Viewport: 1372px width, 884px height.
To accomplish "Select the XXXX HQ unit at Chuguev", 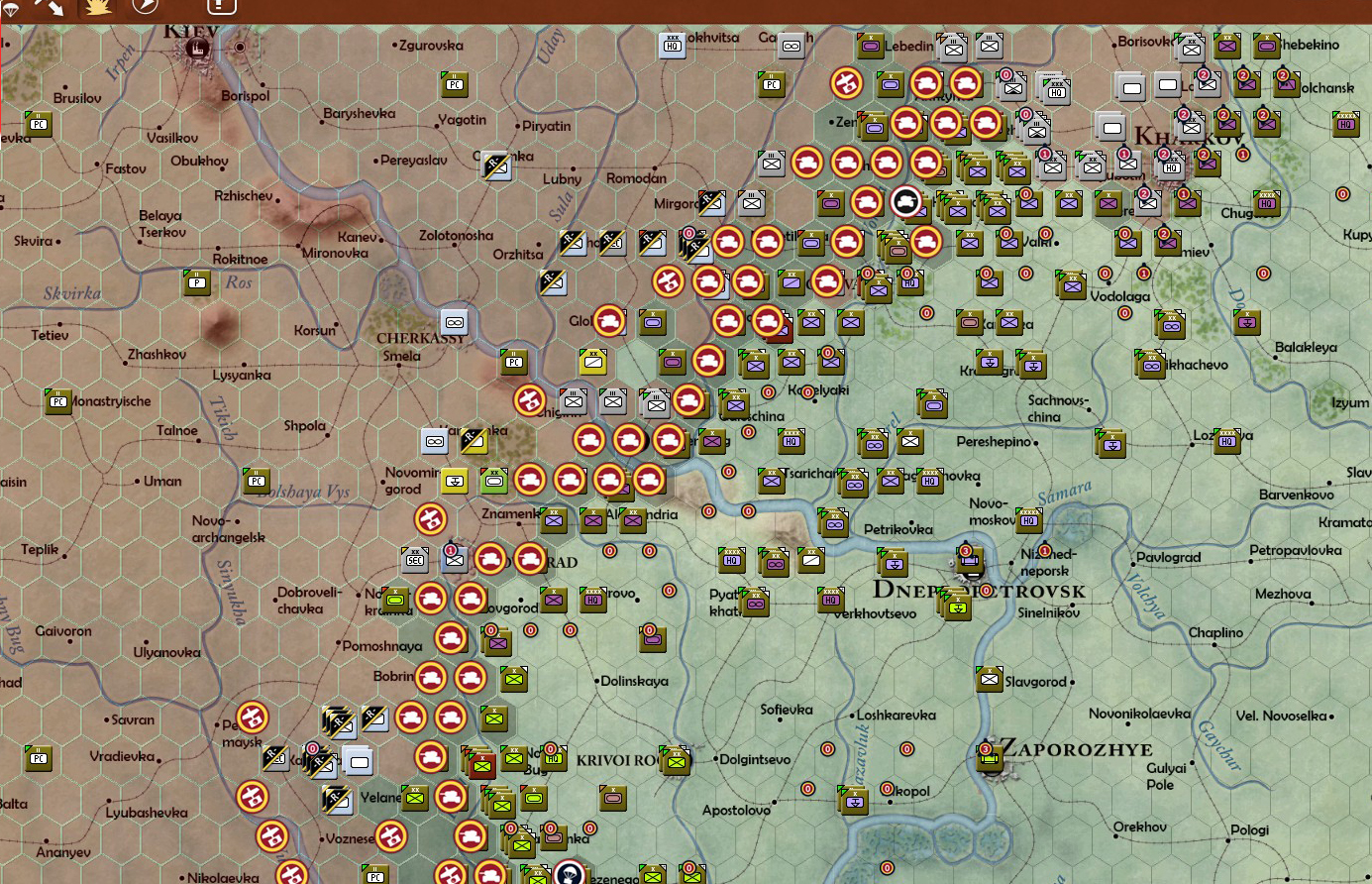I will [x=1267, y=203].
